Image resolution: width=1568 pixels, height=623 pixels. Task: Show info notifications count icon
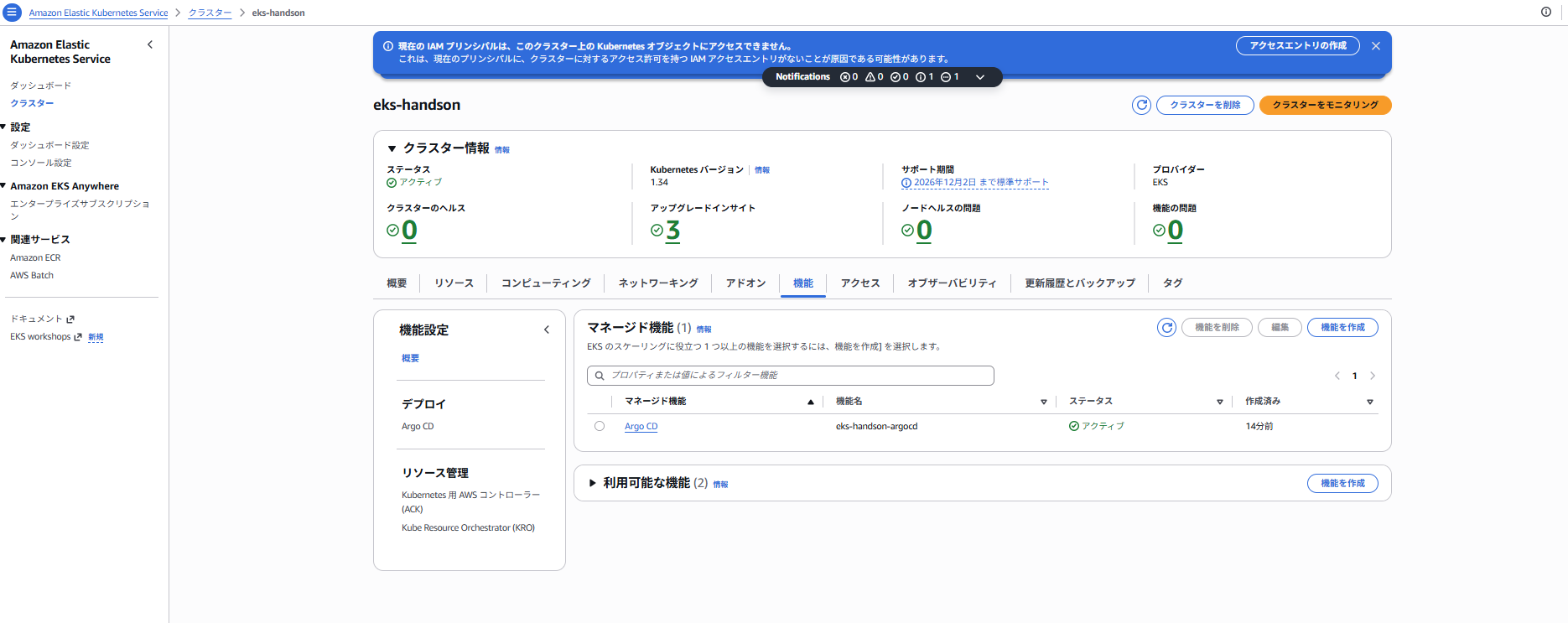coord(921,77)
